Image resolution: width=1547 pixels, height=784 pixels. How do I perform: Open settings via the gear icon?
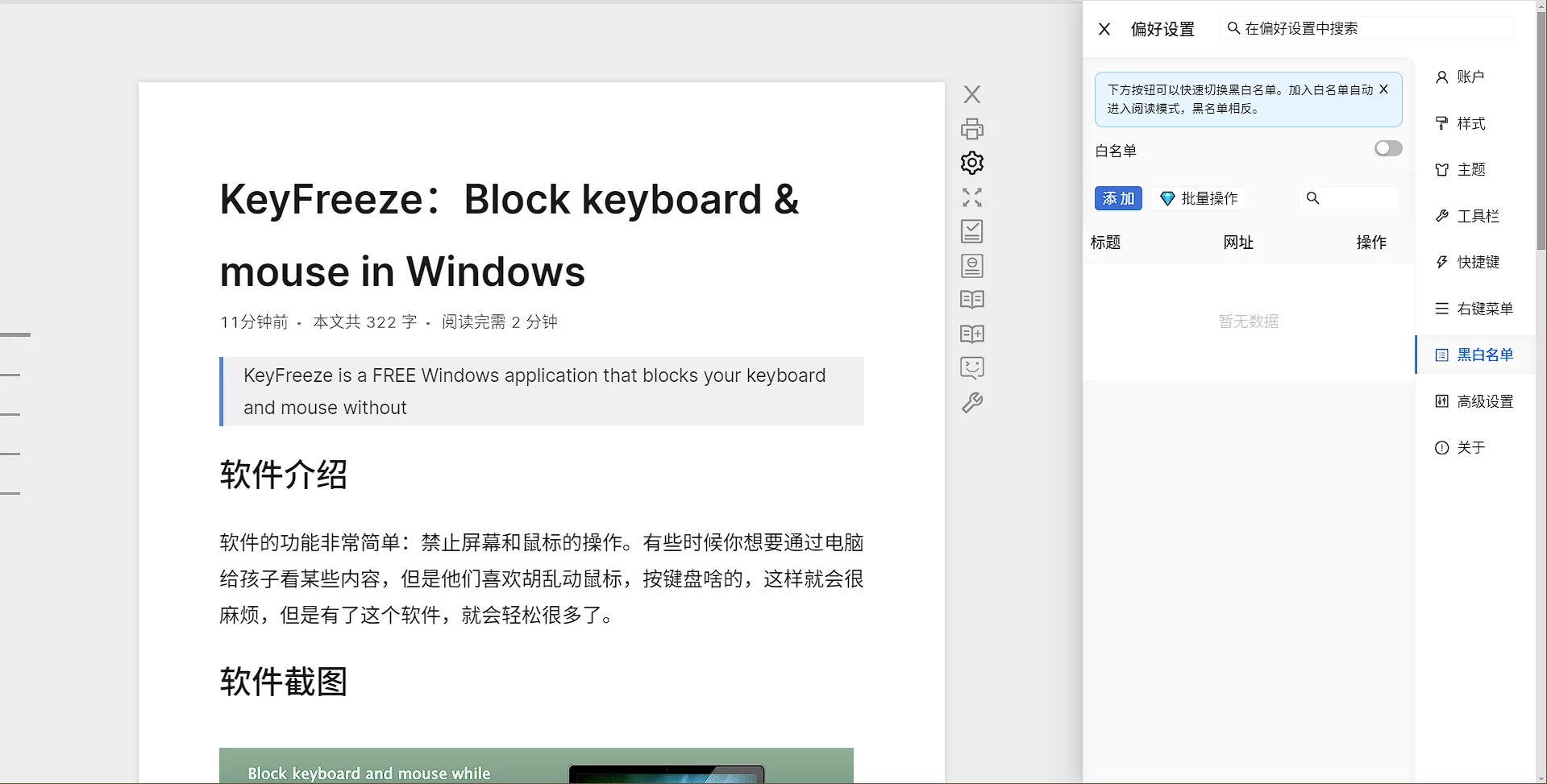(x=972, y=163)
